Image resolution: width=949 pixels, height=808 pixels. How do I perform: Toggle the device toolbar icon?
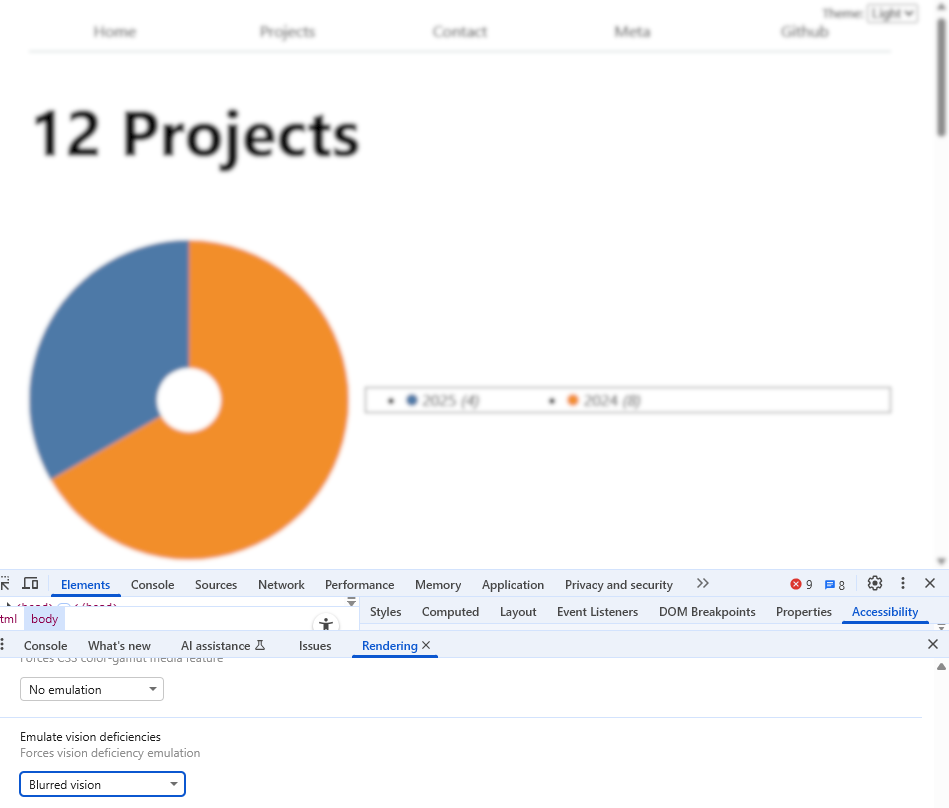point(31,584)
